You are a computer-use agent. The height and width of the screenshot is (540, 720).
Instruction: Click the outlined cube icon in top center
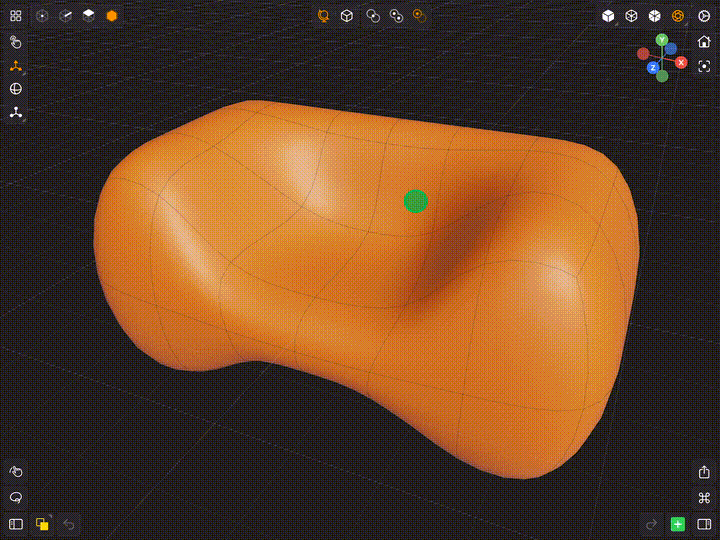coord(347,16)
